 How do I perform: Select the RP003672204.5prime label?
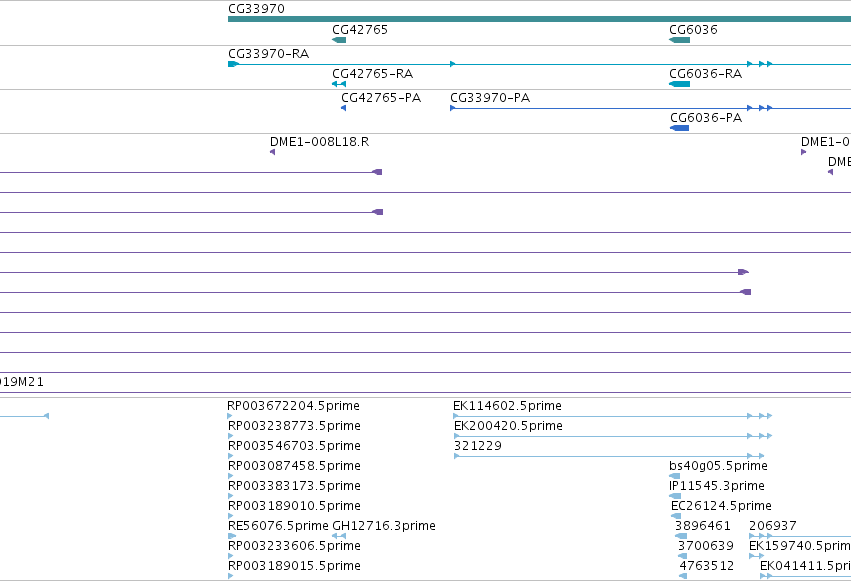293,406
